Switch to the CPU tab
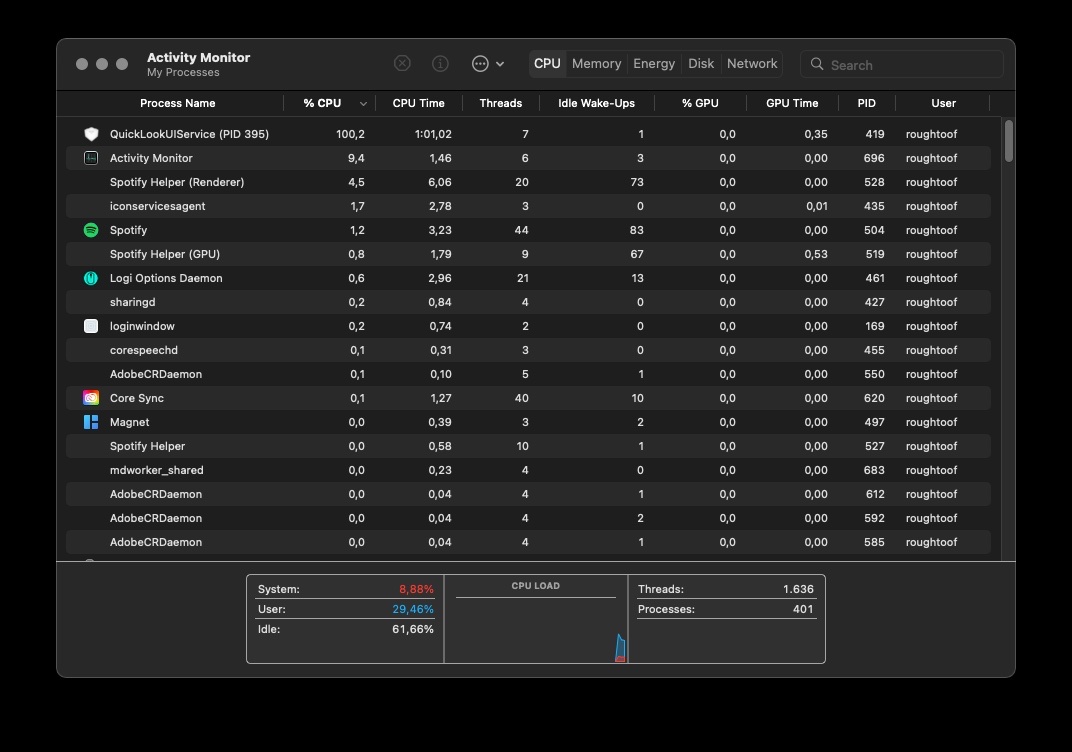The width and height of the screenshot is (1072, 752). [x=547, y=64]
